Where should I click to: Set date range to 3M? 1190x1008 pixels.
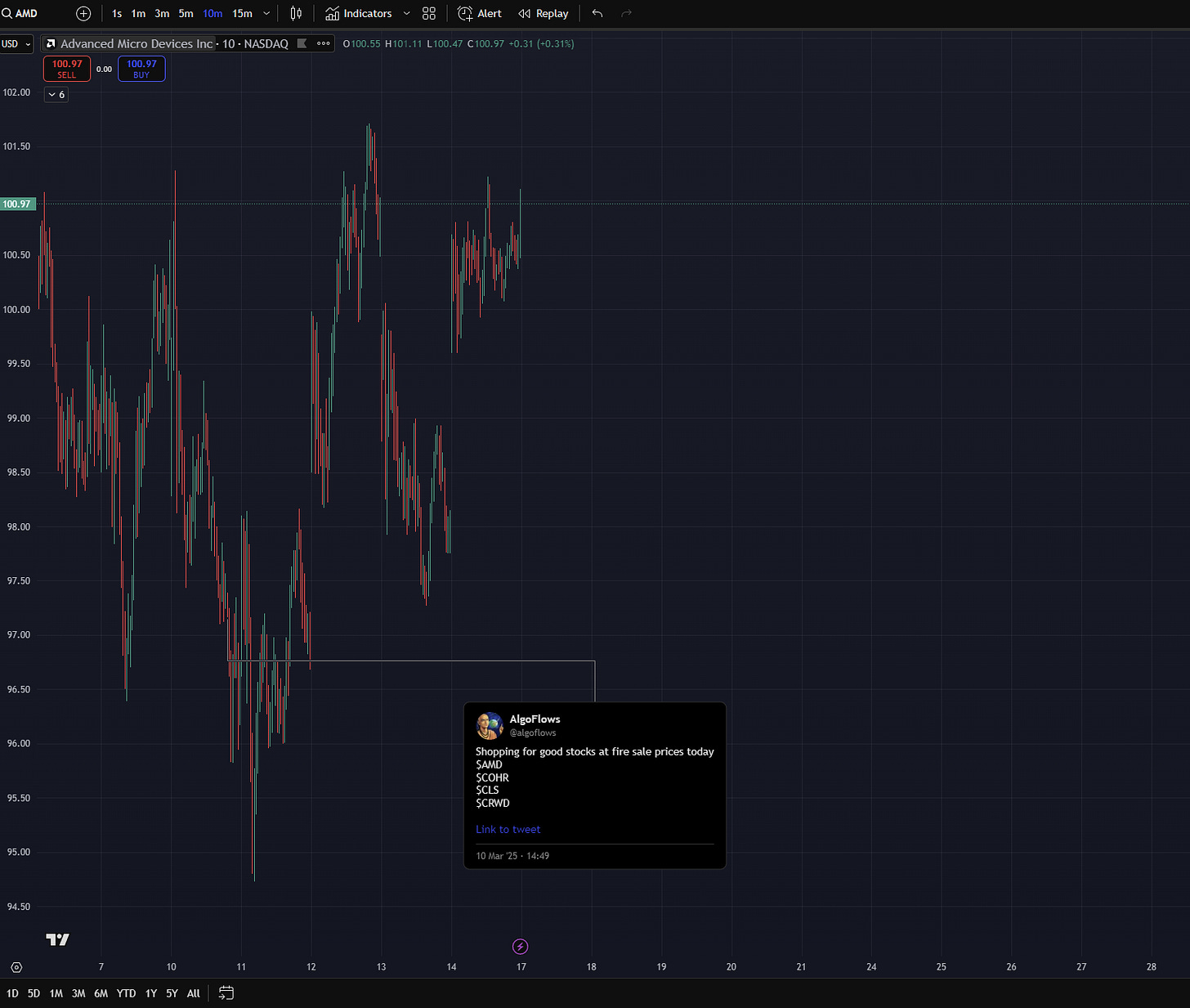click(78, 993)
